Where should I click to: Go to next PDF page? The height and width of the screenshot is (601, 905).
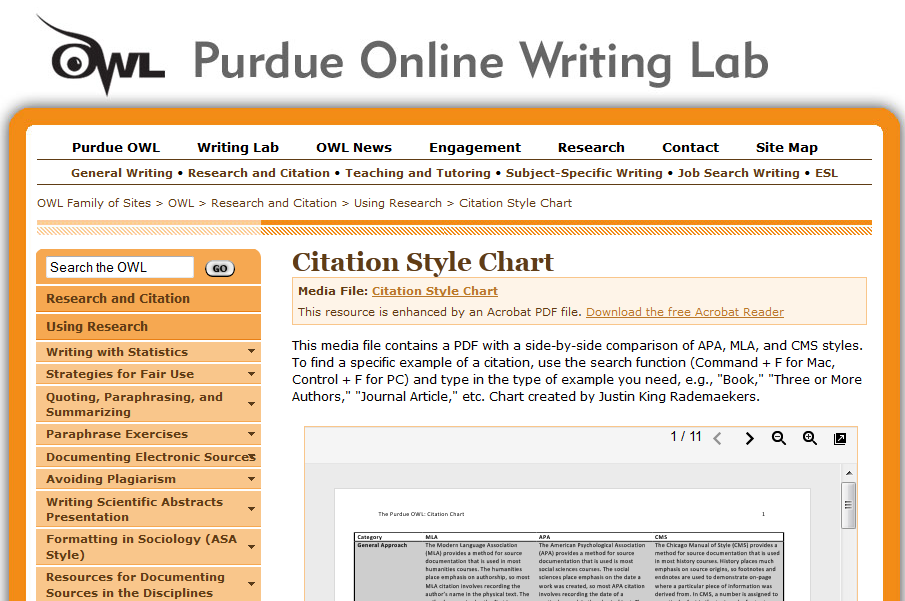click(x=749, y=439)
